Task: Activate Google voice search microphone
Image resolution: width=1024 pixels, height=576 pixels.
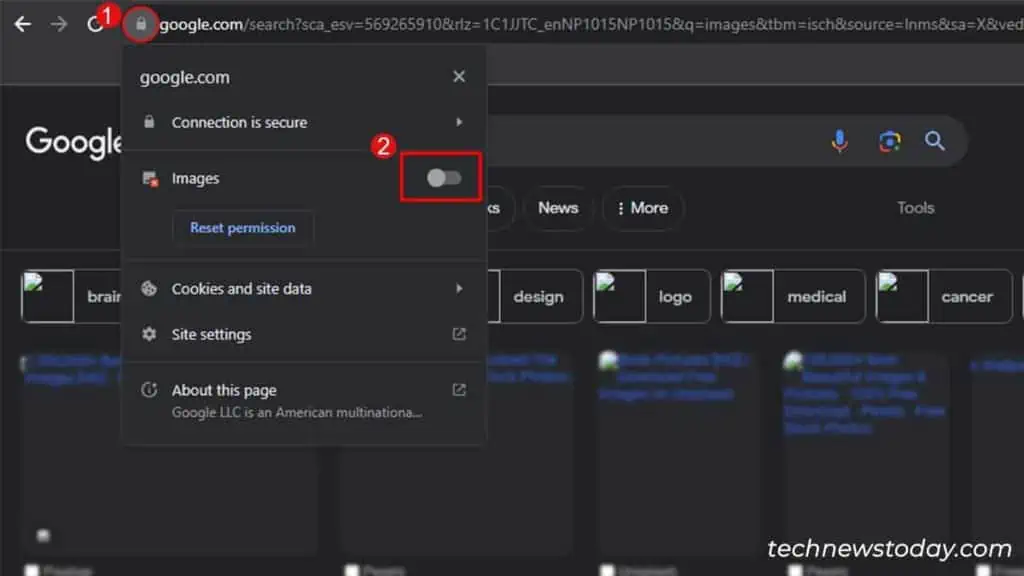Action: (x=839, y=141)
